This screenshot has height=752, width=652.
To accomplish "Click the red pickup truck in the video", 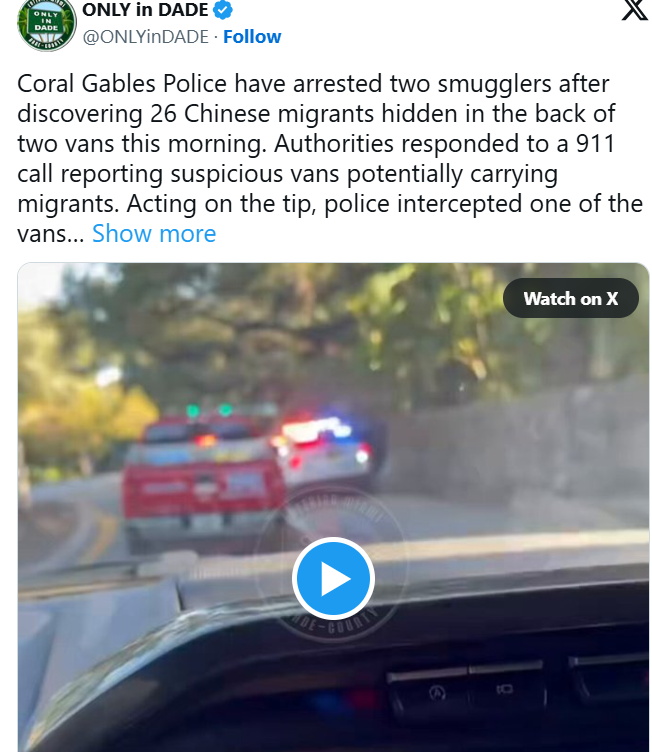I will tap(202, 480).
